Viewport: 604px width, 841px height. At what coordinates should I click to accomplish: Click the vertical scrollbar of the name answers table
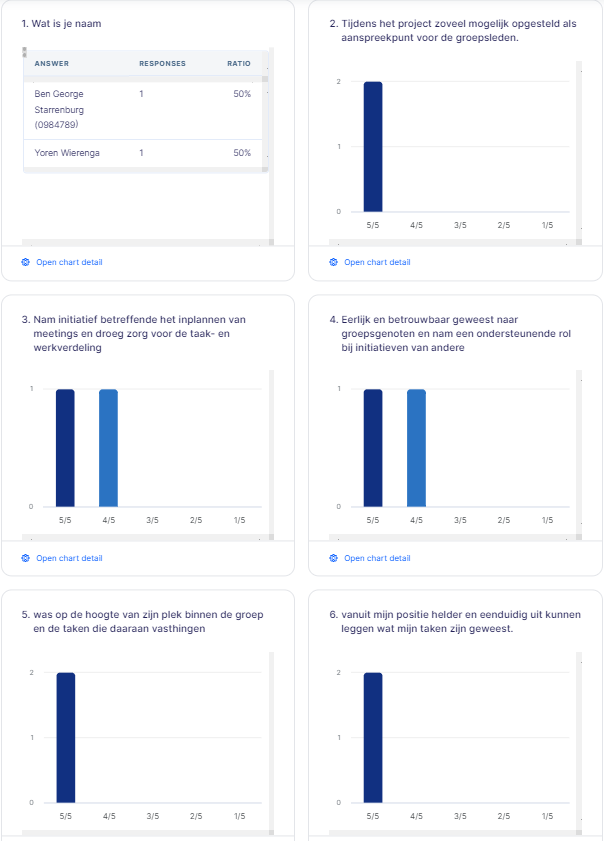(265, 120)
